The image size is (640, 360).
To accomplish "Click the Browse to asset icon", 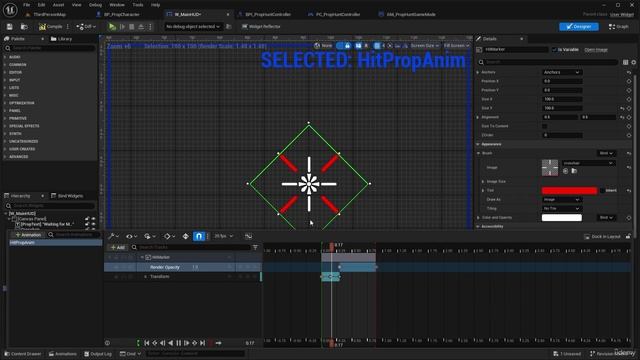I will point(24,27).
